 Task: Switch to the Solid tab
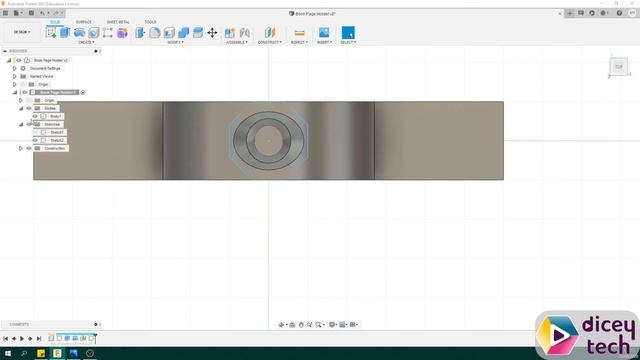click(x=55, y=22)
